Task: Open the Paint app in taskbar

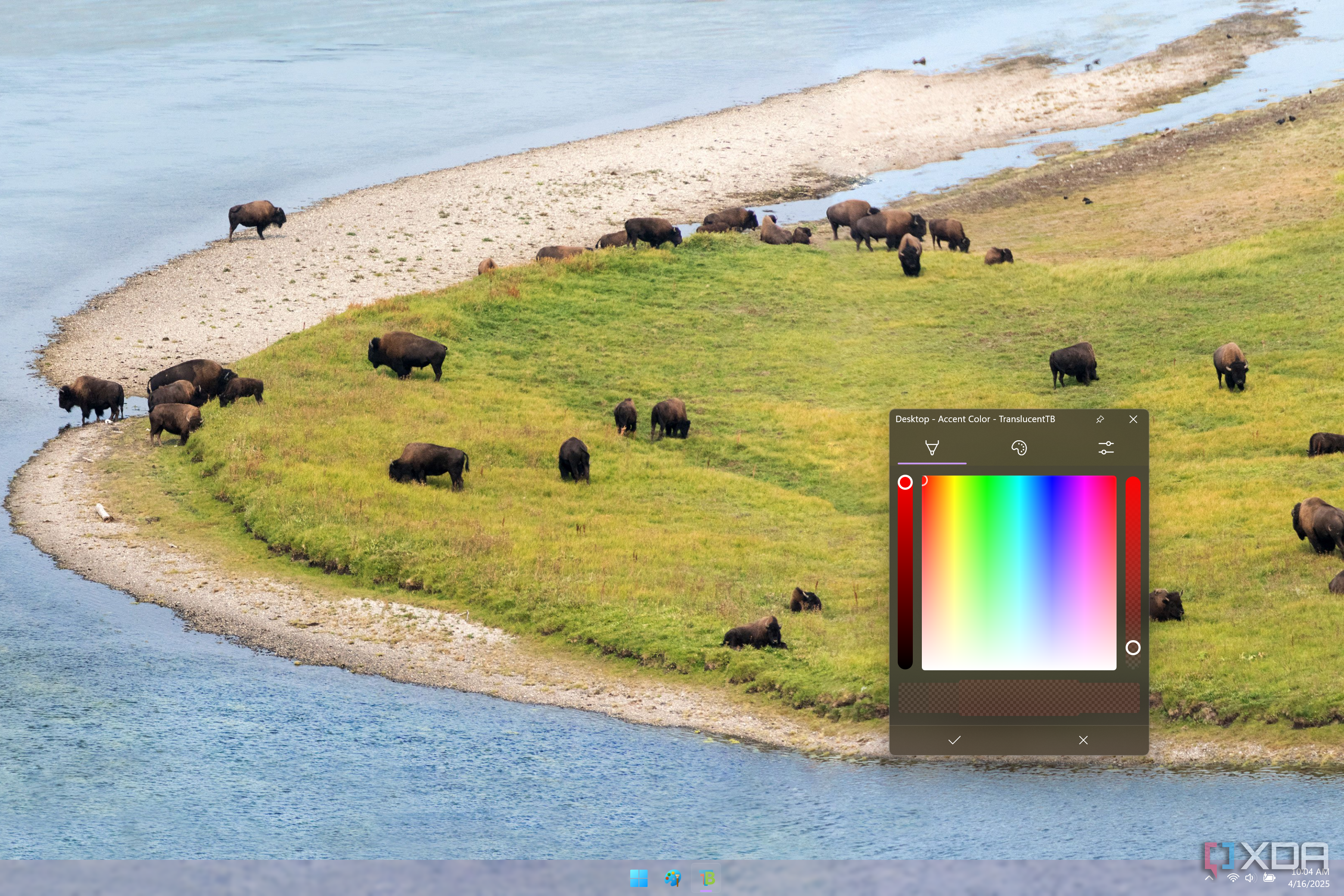Action: tap(672, 878)
